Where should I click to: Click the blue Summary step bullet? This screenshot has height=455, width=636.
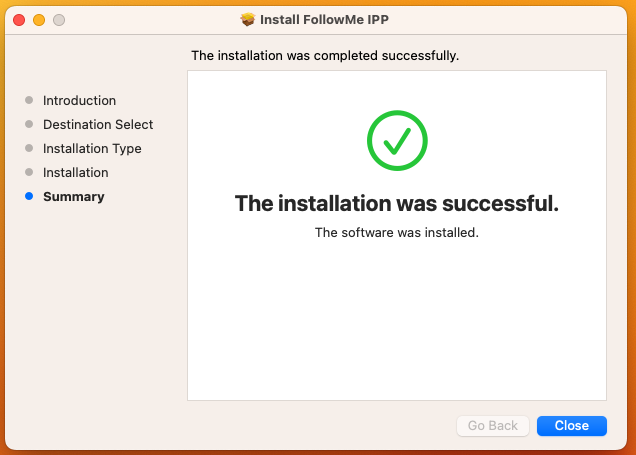pos(29,196)
